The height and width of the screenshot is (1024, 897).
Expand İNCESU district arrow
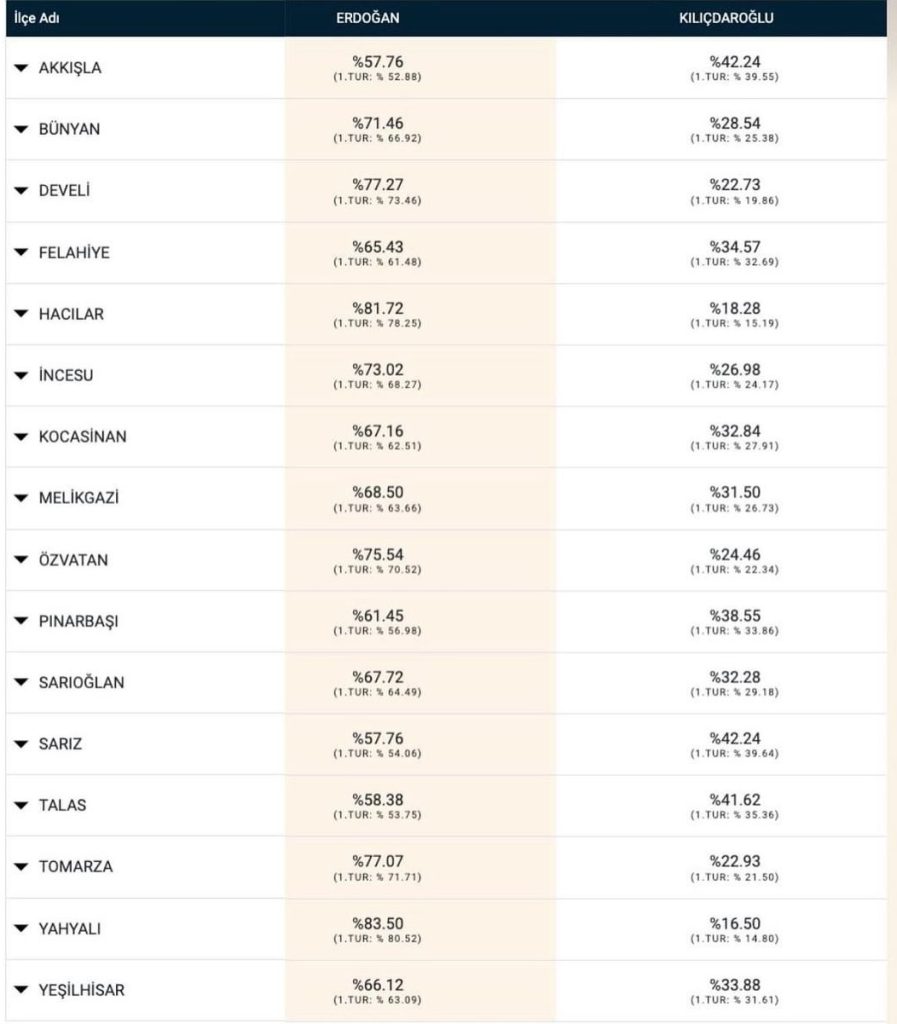pos(21,376)
